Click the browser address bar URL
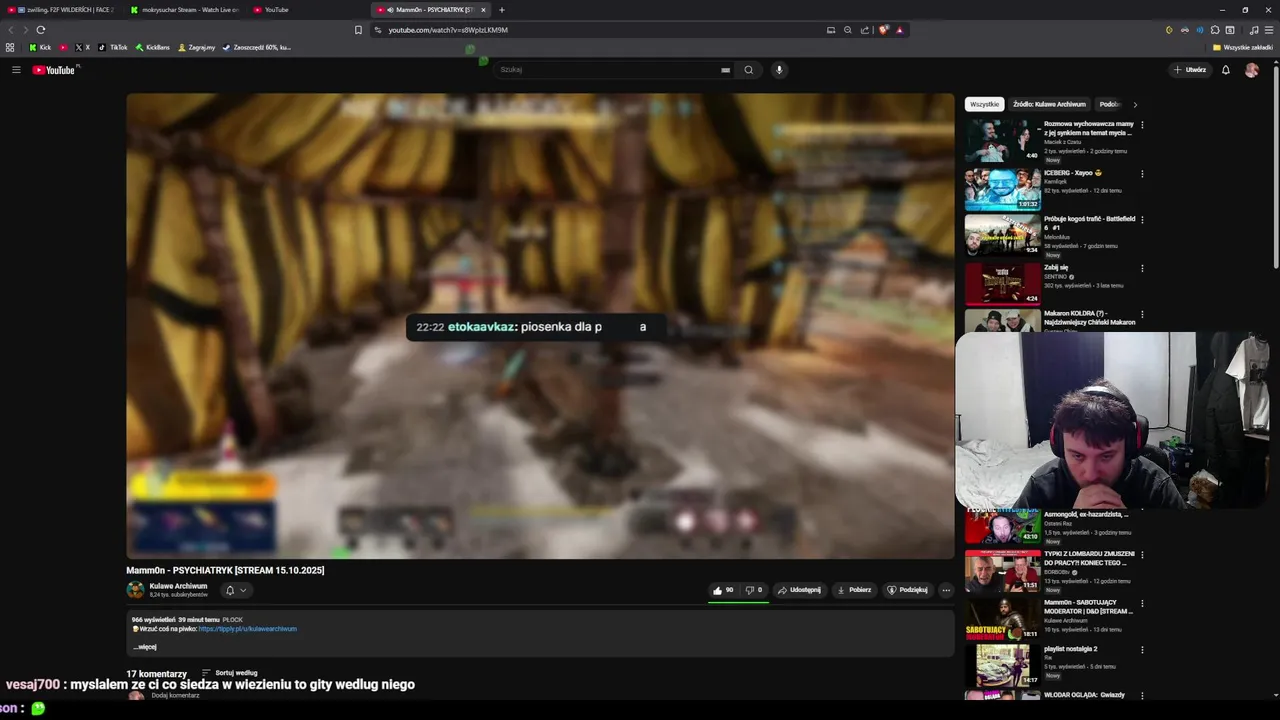 tap(448, 30)
